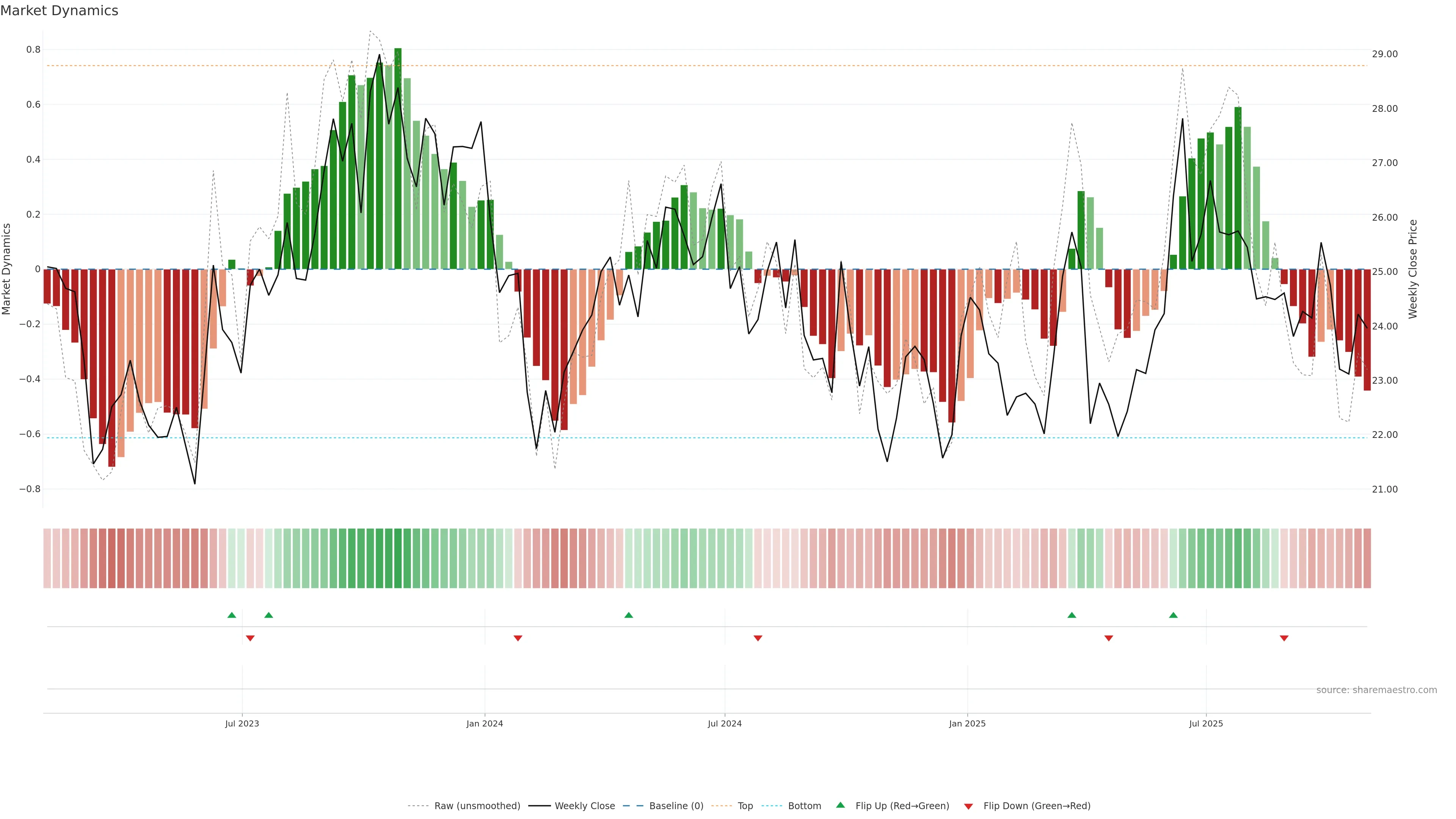Viewport: 1456px width, 819px height.
Task: Toggle the Weekly Close legend entry
Action: [x=584, y=806]
